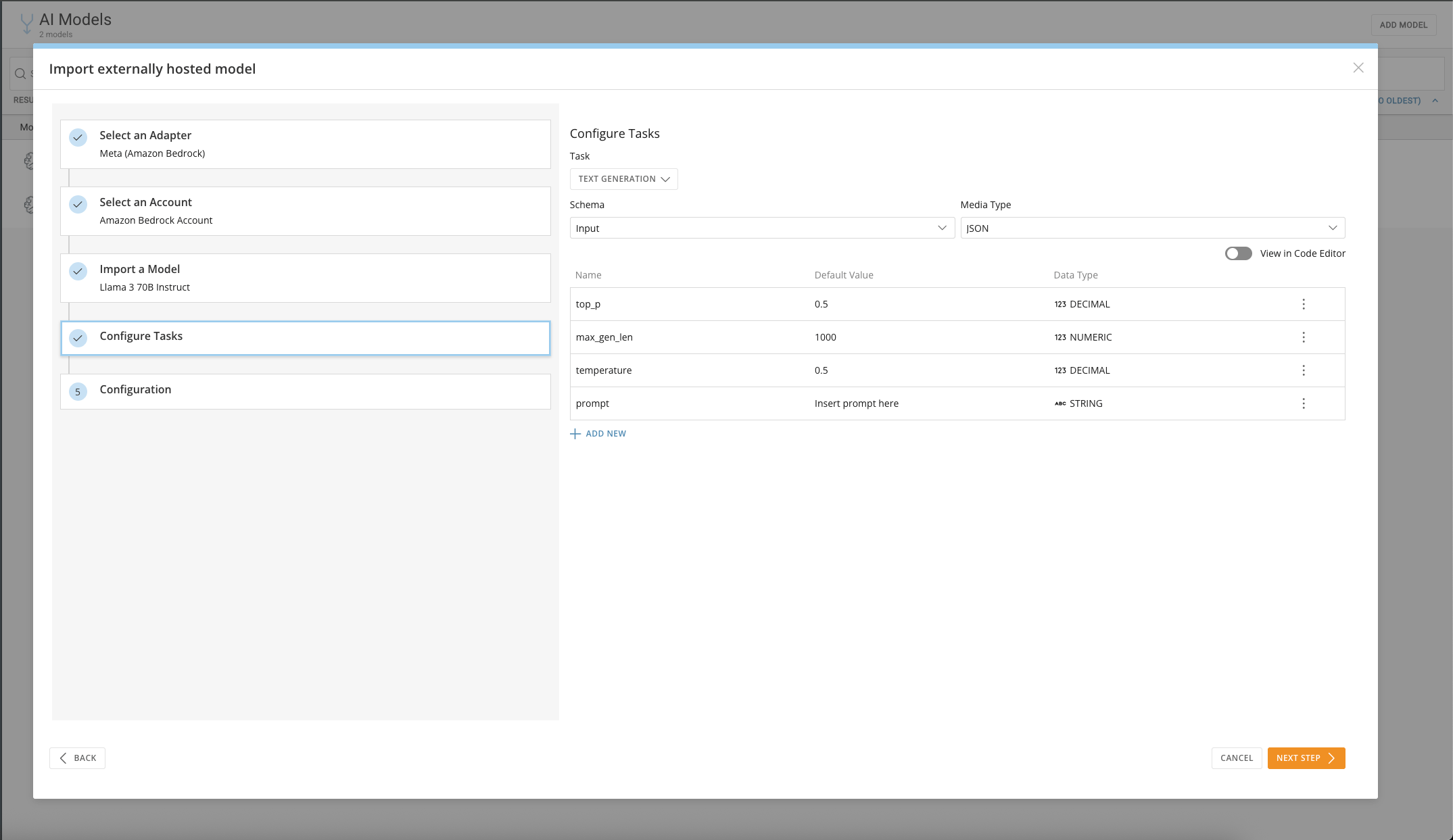1453x840 pixels.
Task: Click the Data Type column header
Action: tap(1076, 275)
